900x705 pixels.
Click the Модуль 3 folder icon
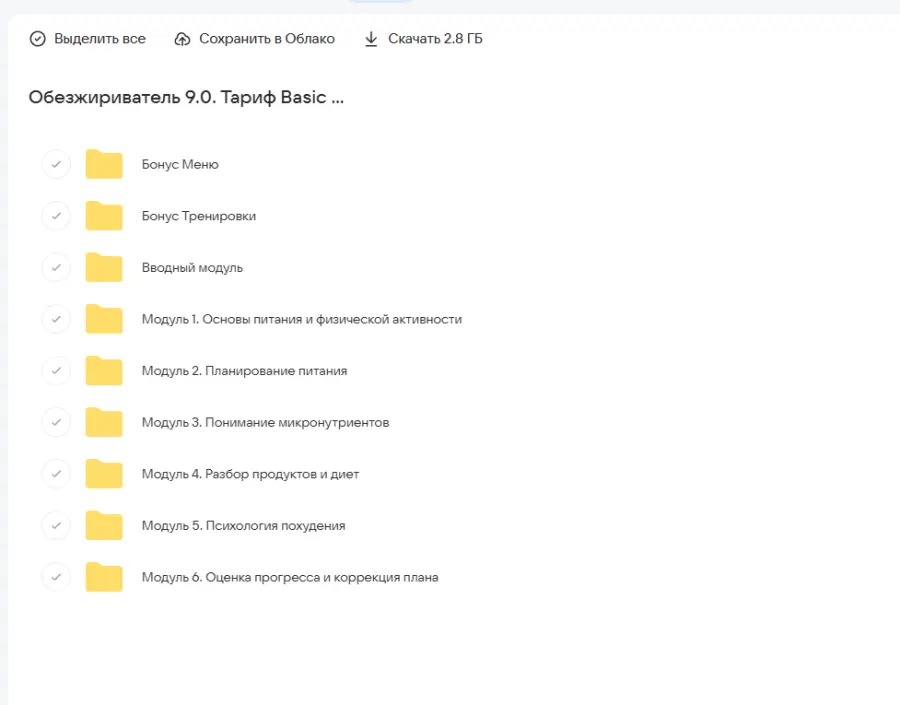[104, 422]
